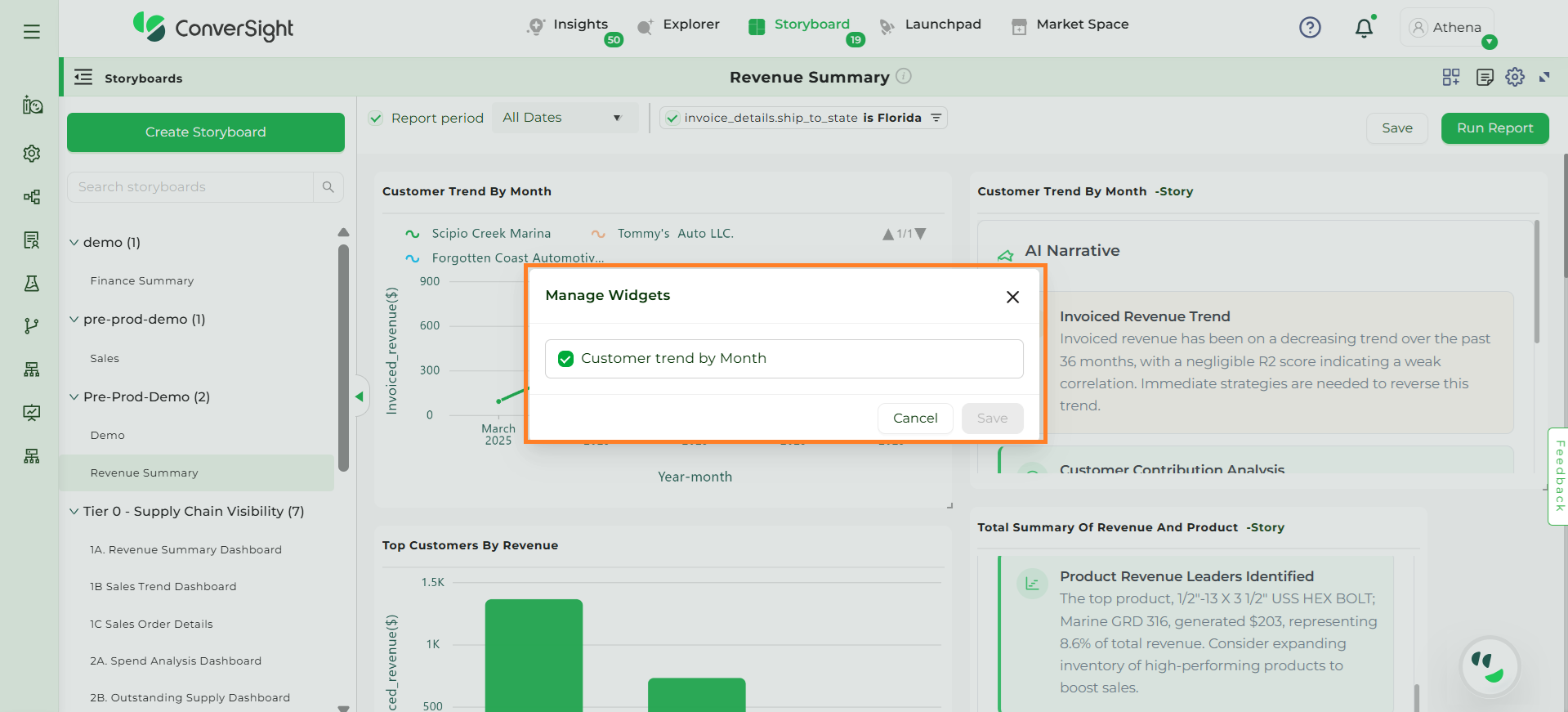1568x712 pixels.
Task: Collapse the Tier 0 - Supply Chain Visibility group
Action: click(74, 512)
